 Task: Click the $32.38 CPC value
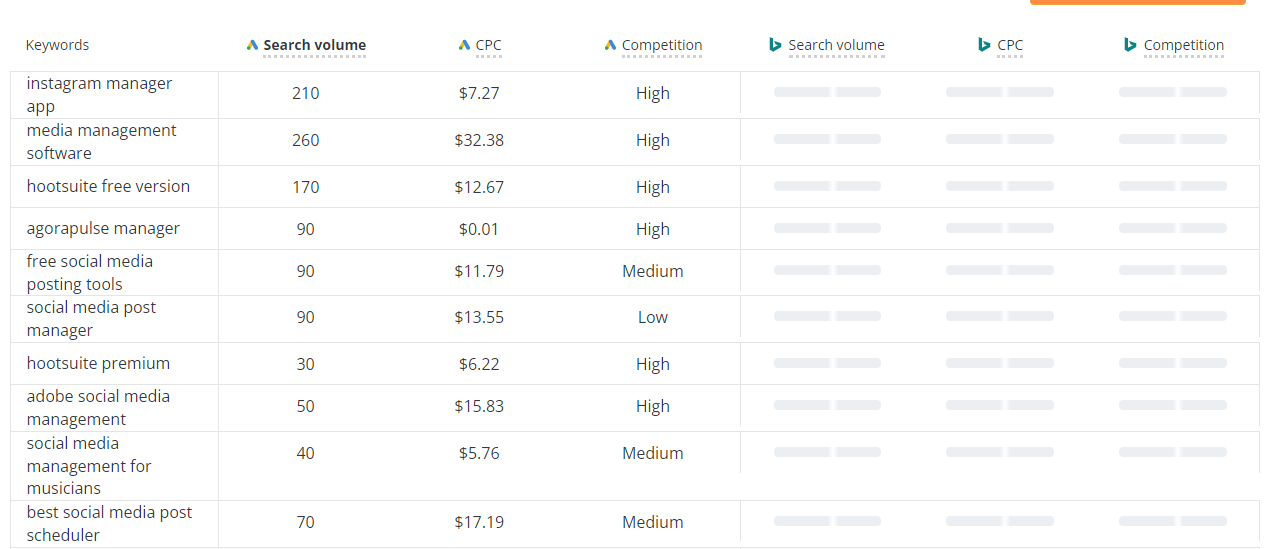(x=479, y=141)
